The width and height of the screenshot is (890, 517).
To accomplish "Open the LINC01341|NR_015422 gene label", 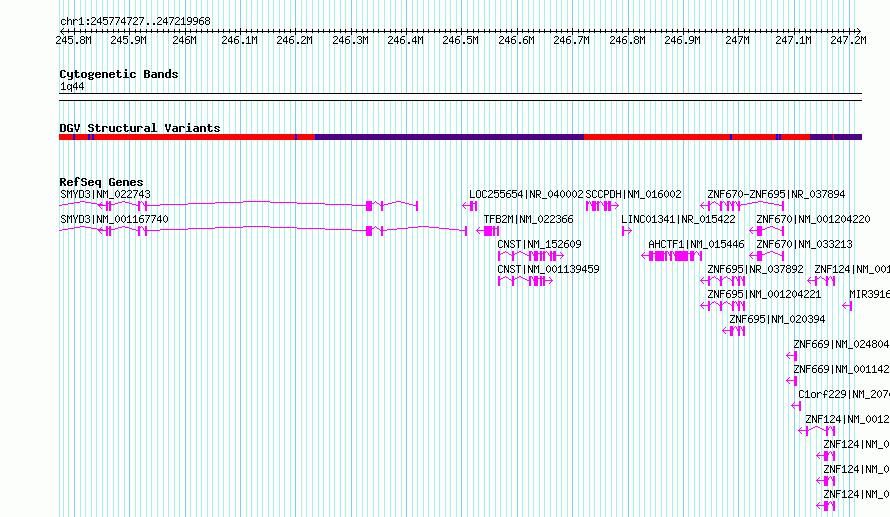I will (678, 219).
